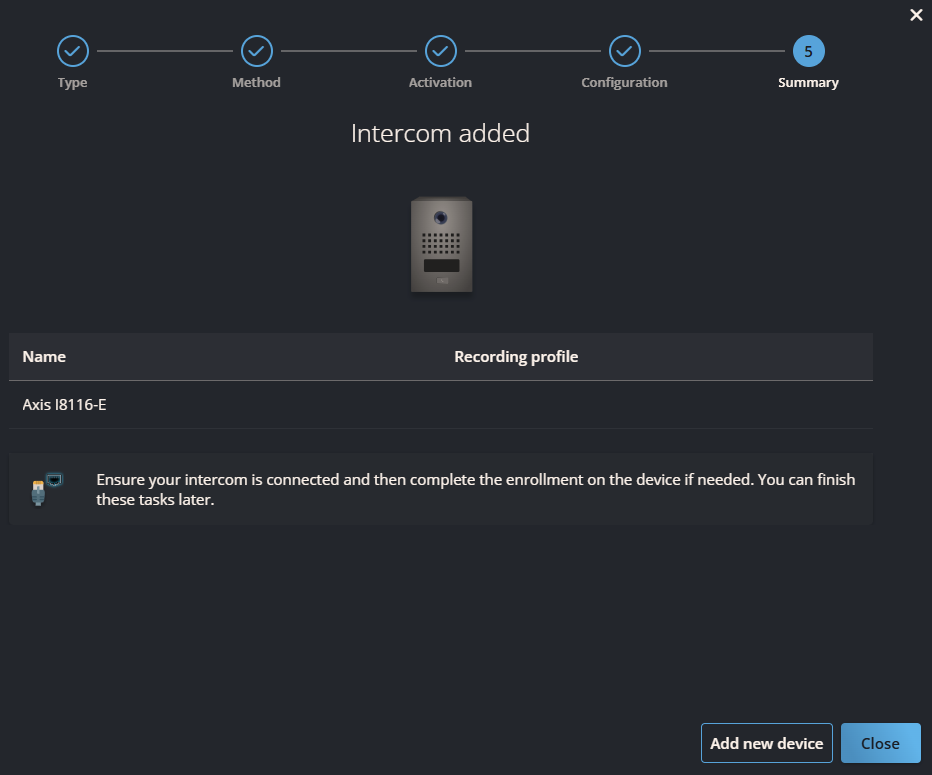This screenshot has height=775, width=932.
Task: Close the dialog with the X icon
Action: point(916,15)
